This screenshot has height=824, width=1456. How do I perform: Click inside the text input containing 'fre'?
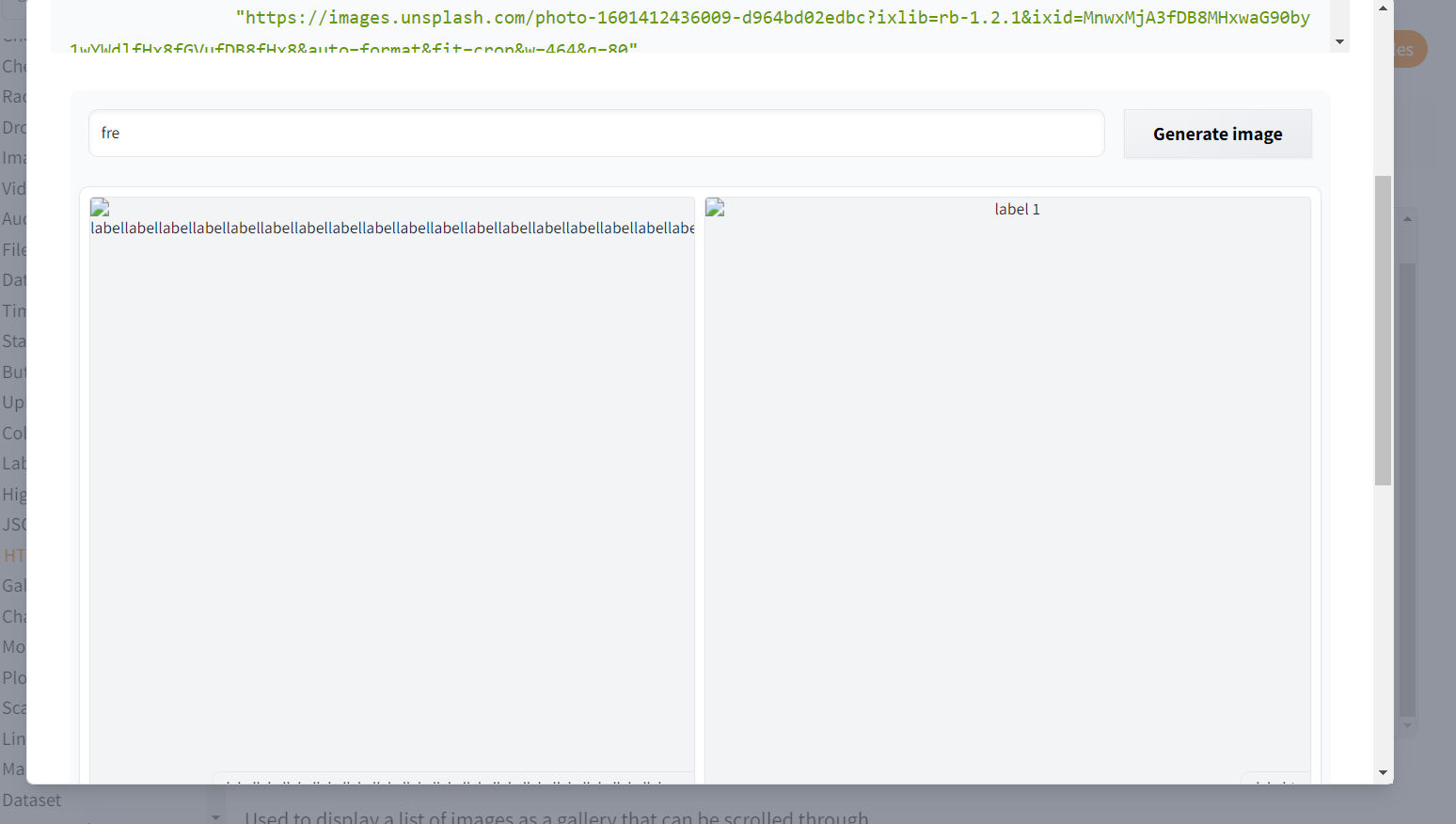(595, 133)
